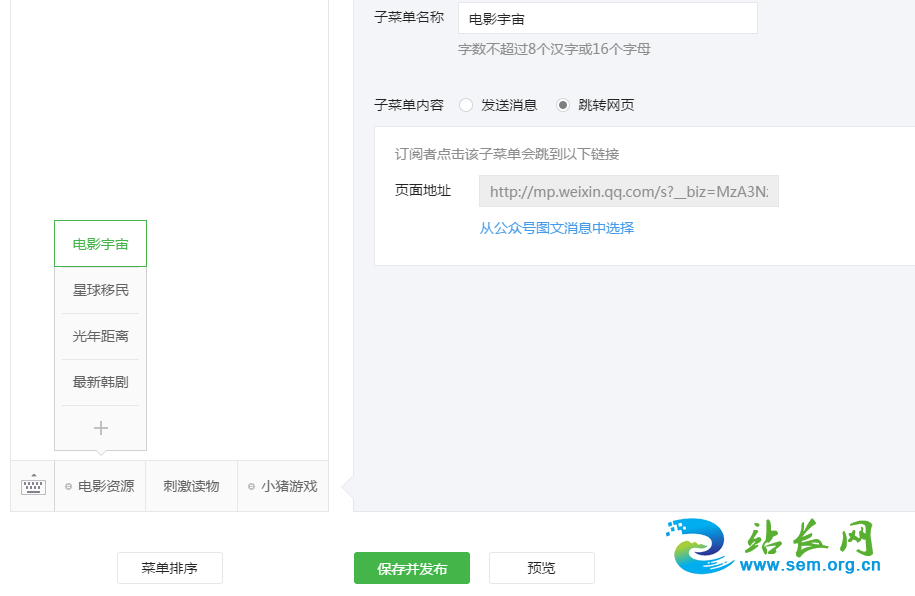Choose the 光年距离 submenu entry
915x596 pixels.
tap(100, 336)
